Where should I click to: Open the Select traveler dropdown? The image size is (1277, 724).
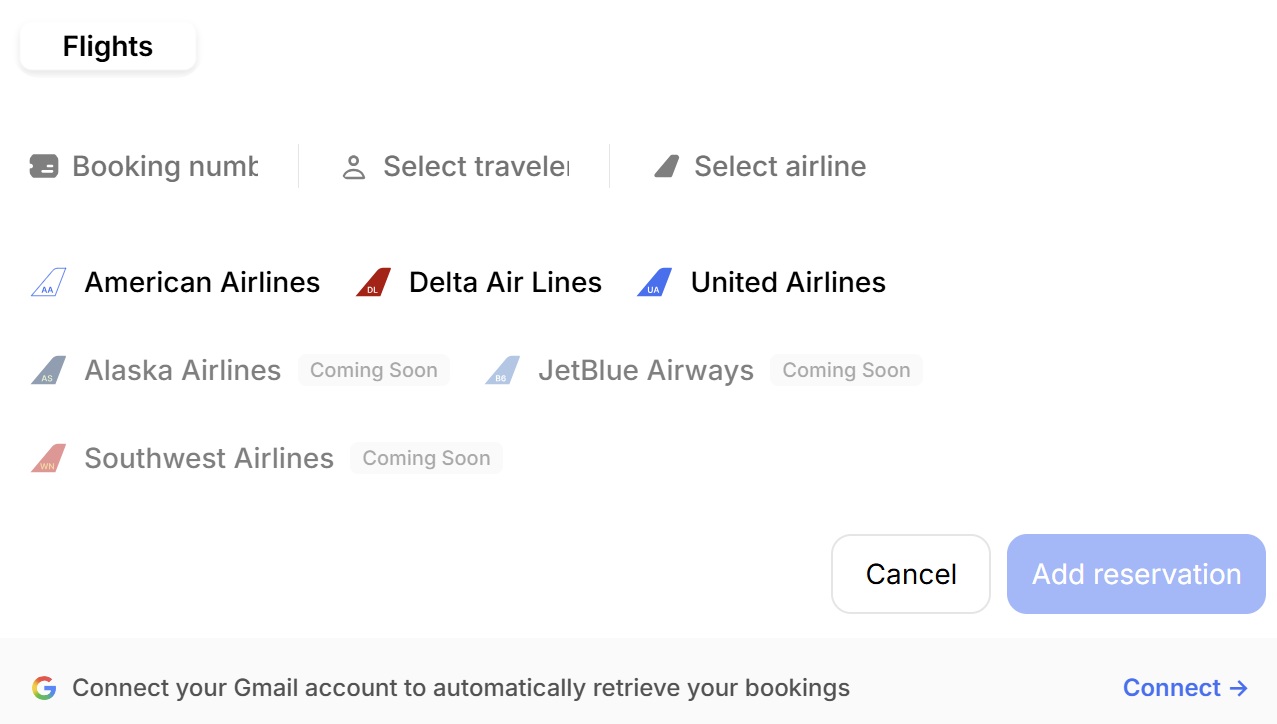pos(475,166)
